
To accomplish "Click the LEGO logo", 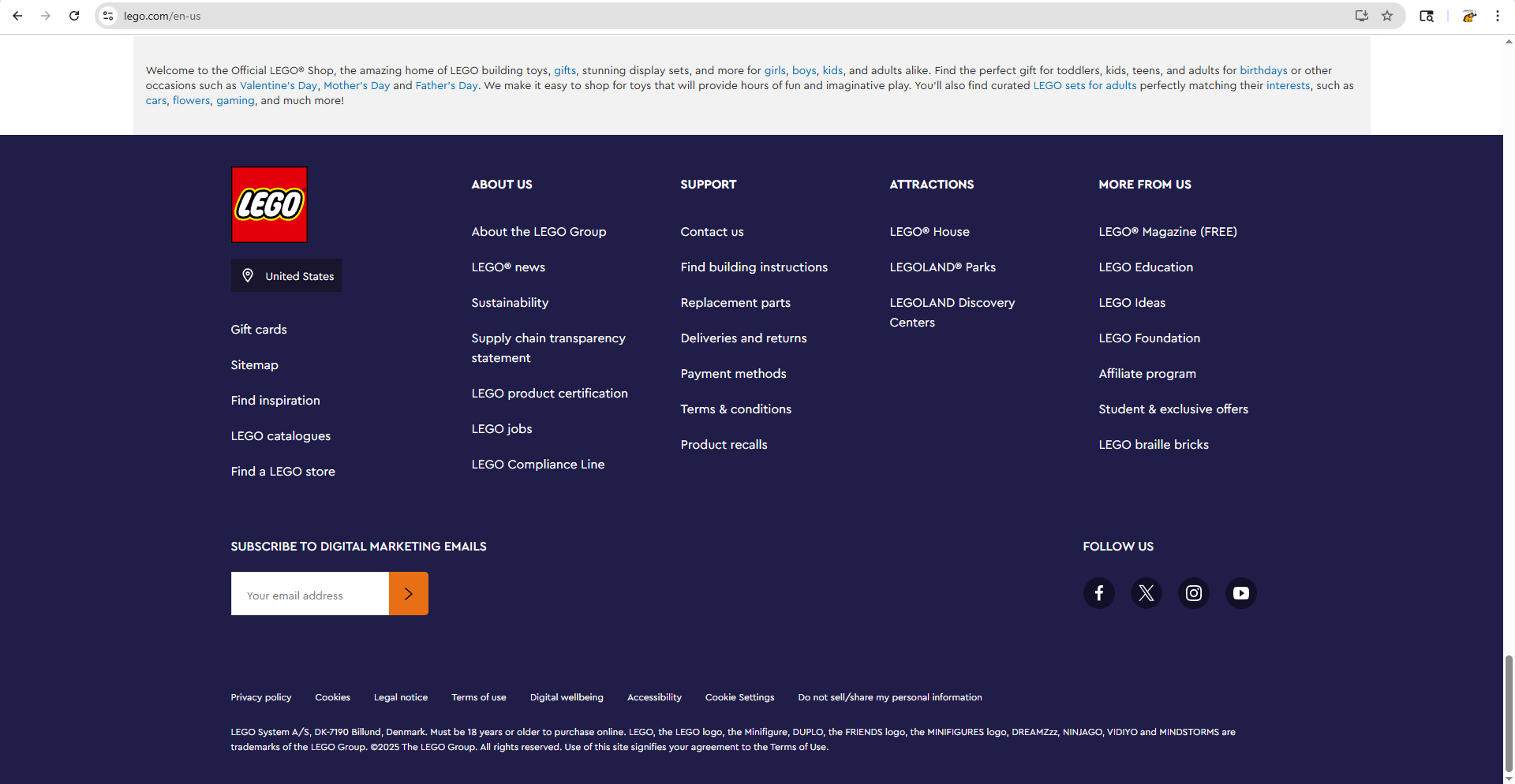I will point(268,204).
